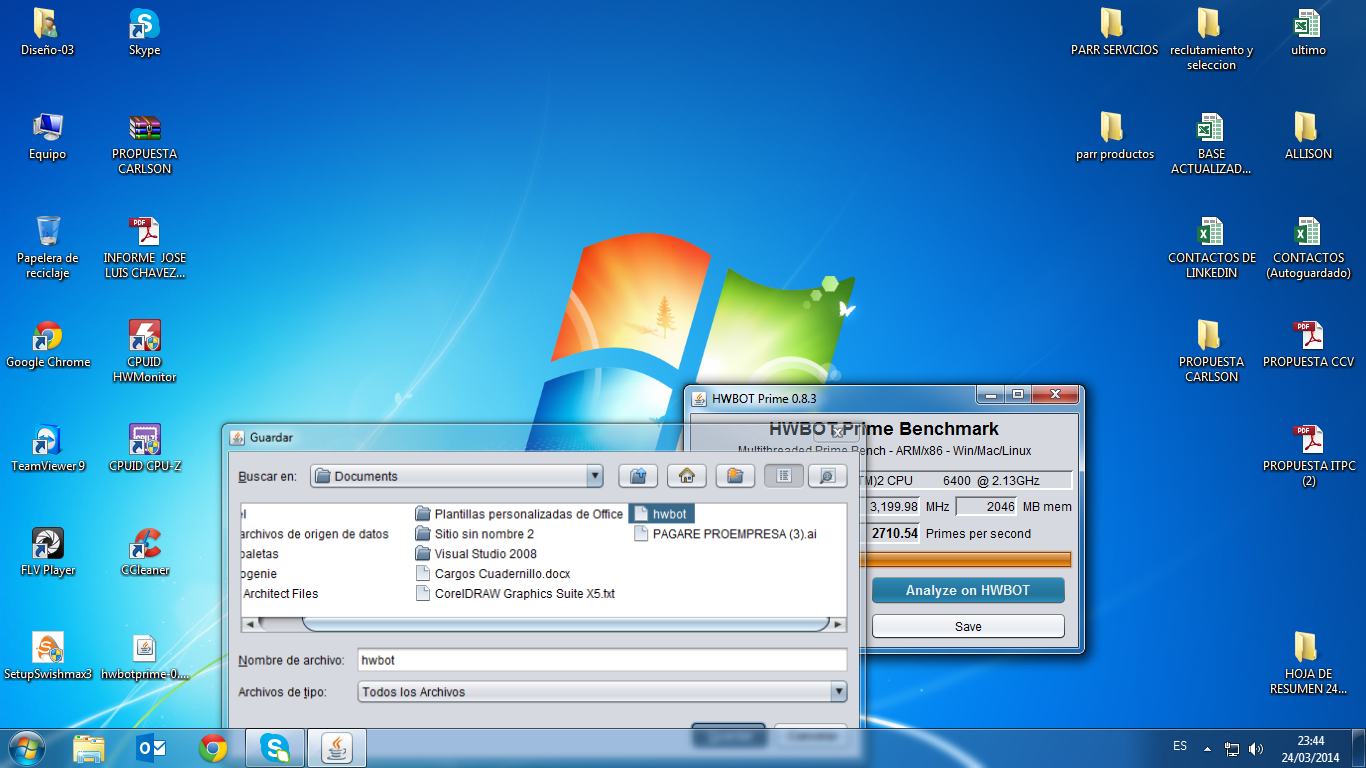This screenshot has height=768, width=1366.
Task: Open the SetupSwishmax3 desktop icon
Action: click(47, 656)
